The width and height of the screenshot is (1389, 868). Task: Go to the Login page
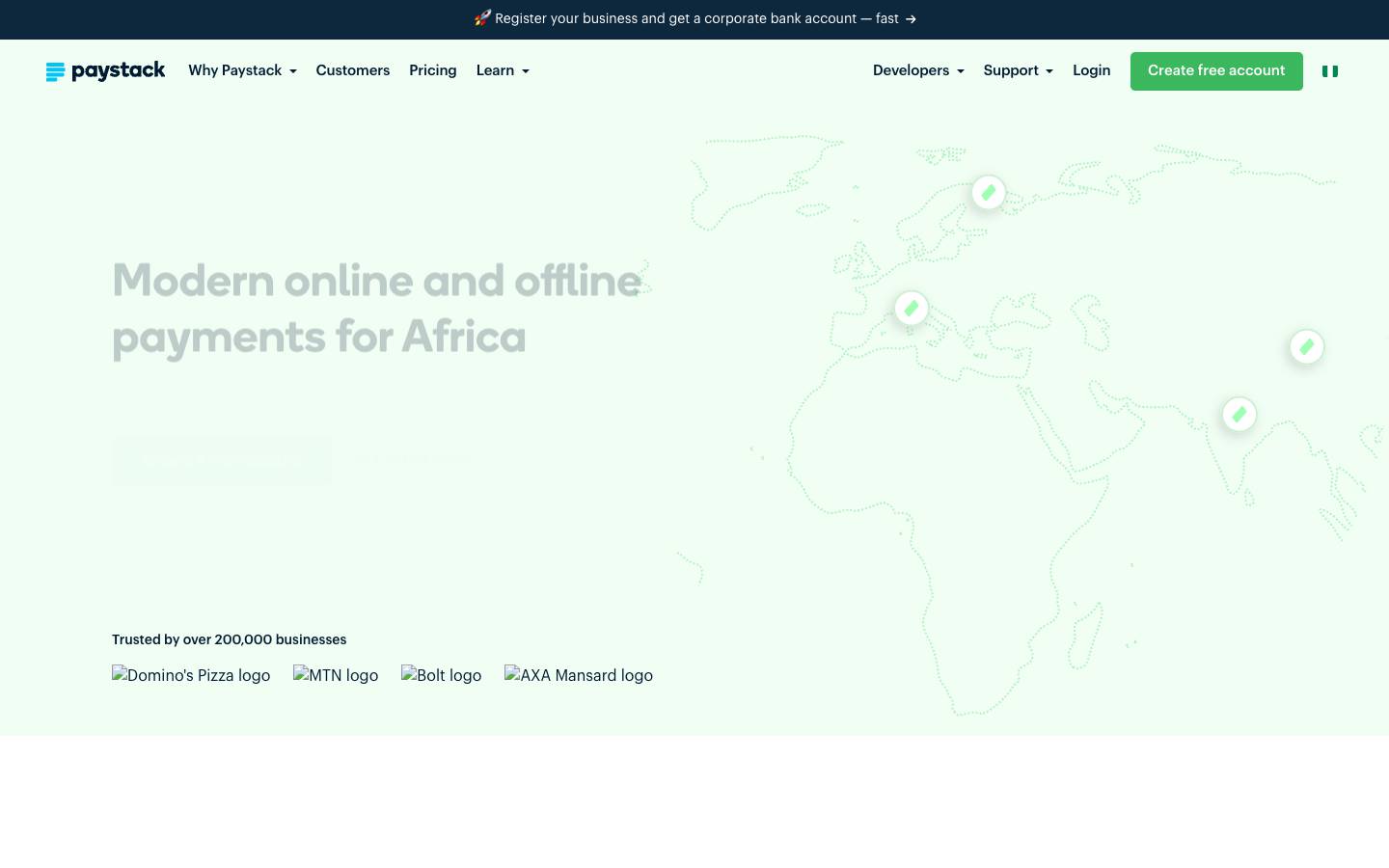point(1092,71)
